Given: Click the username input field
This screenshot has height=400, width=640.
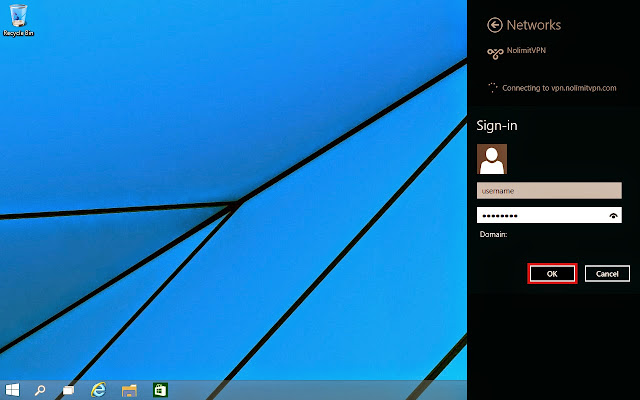Looking at the screenshot, I should point(549,191).
